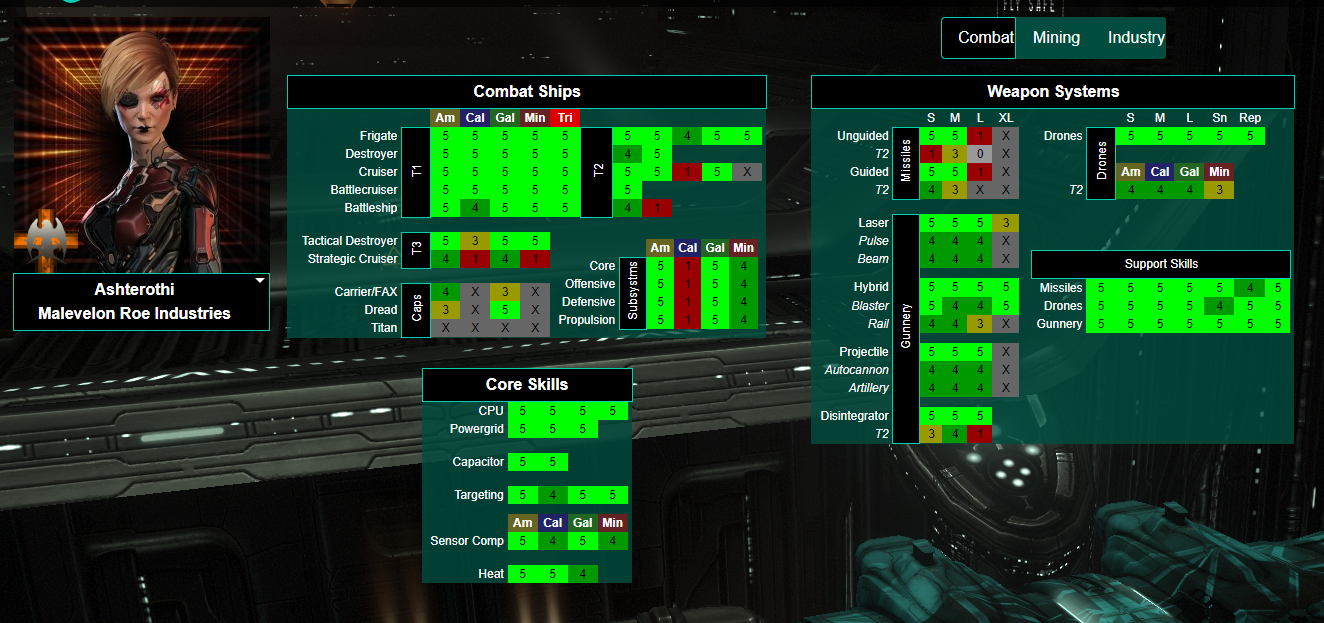
Task: Click the vertical T3 group label
Action: [415, 250]
